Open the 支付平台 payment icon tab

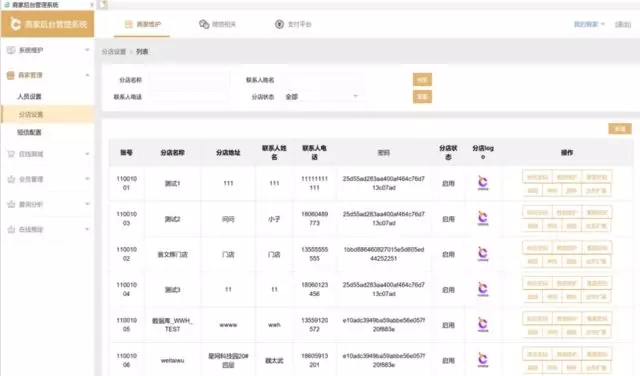(x=279, y=24)
